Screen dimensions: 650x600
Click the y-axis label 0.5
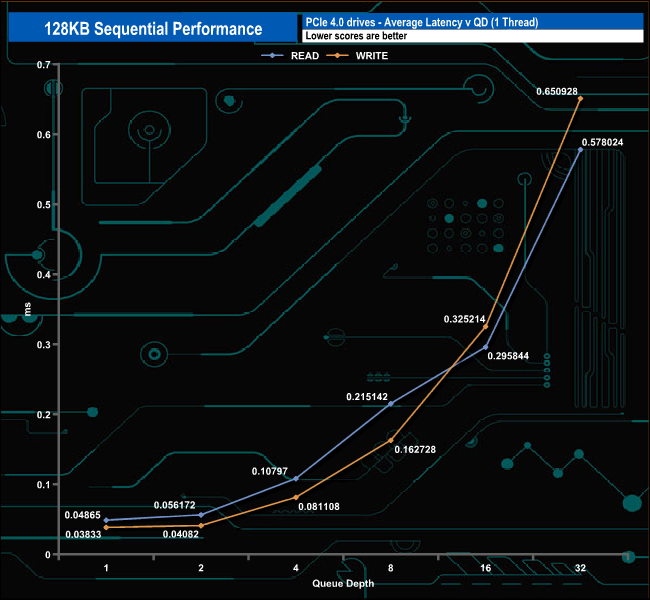point(44,205)
